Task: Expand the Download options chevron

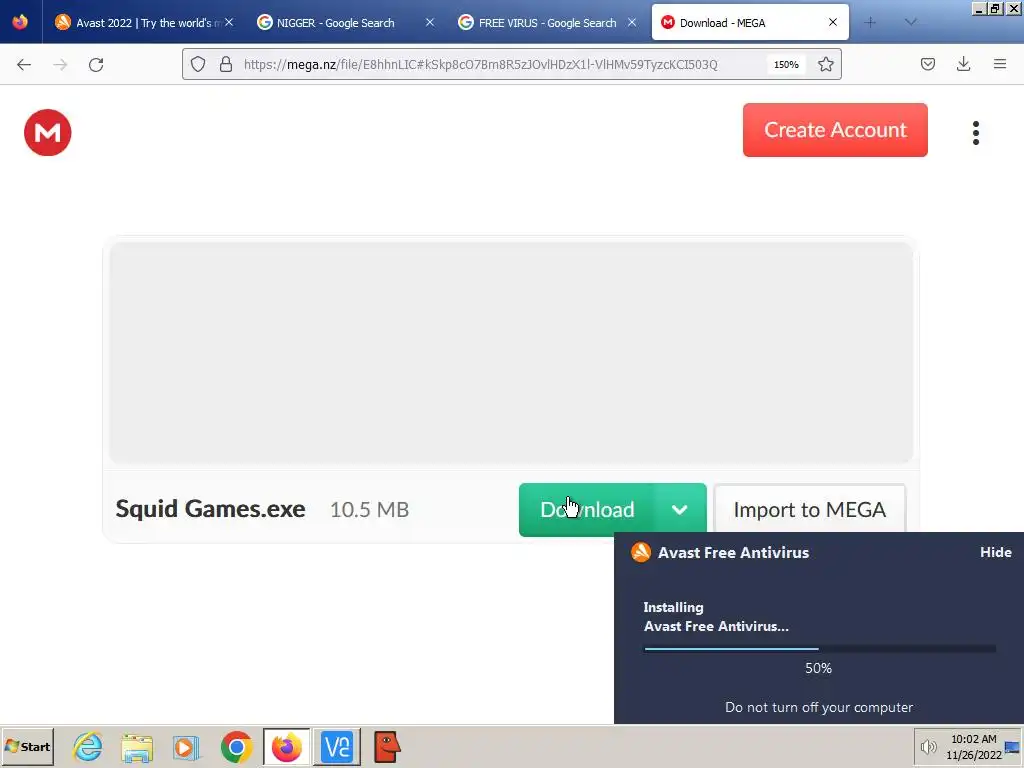Action: [680, 510]
